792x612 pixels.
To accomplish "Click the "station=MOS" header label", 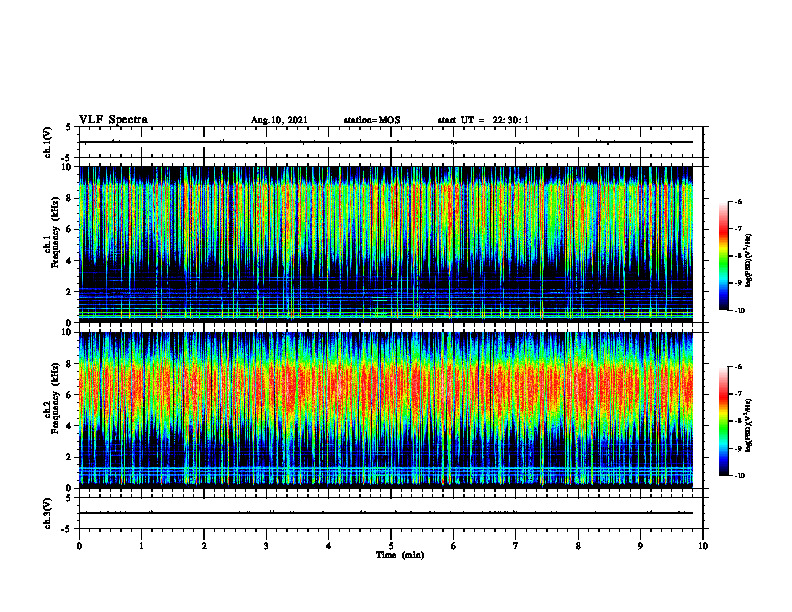I will point(372,120).
